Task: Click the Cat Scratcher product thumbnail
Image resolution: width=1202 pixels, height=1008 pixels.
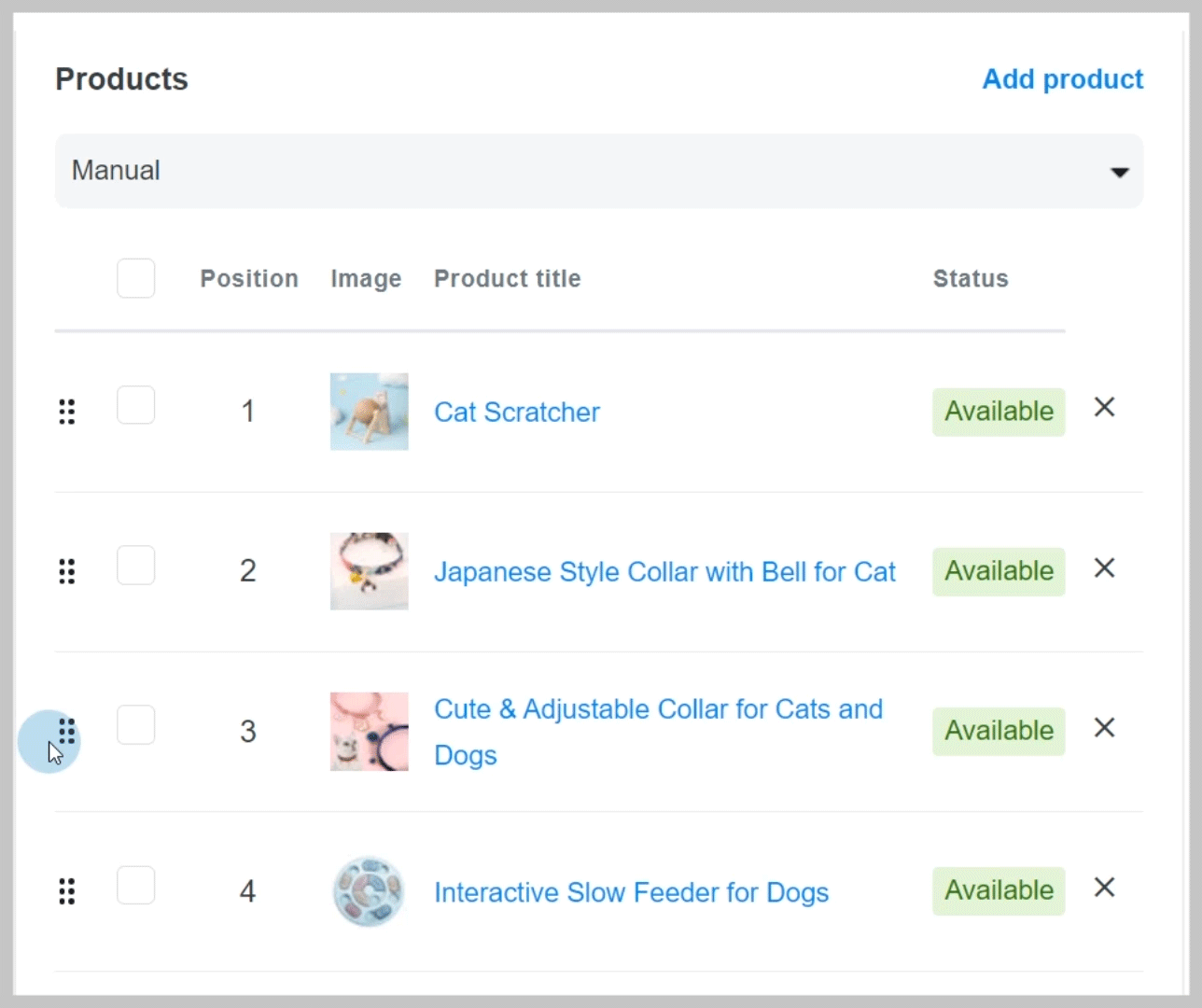Action: (x=370, y=412)
